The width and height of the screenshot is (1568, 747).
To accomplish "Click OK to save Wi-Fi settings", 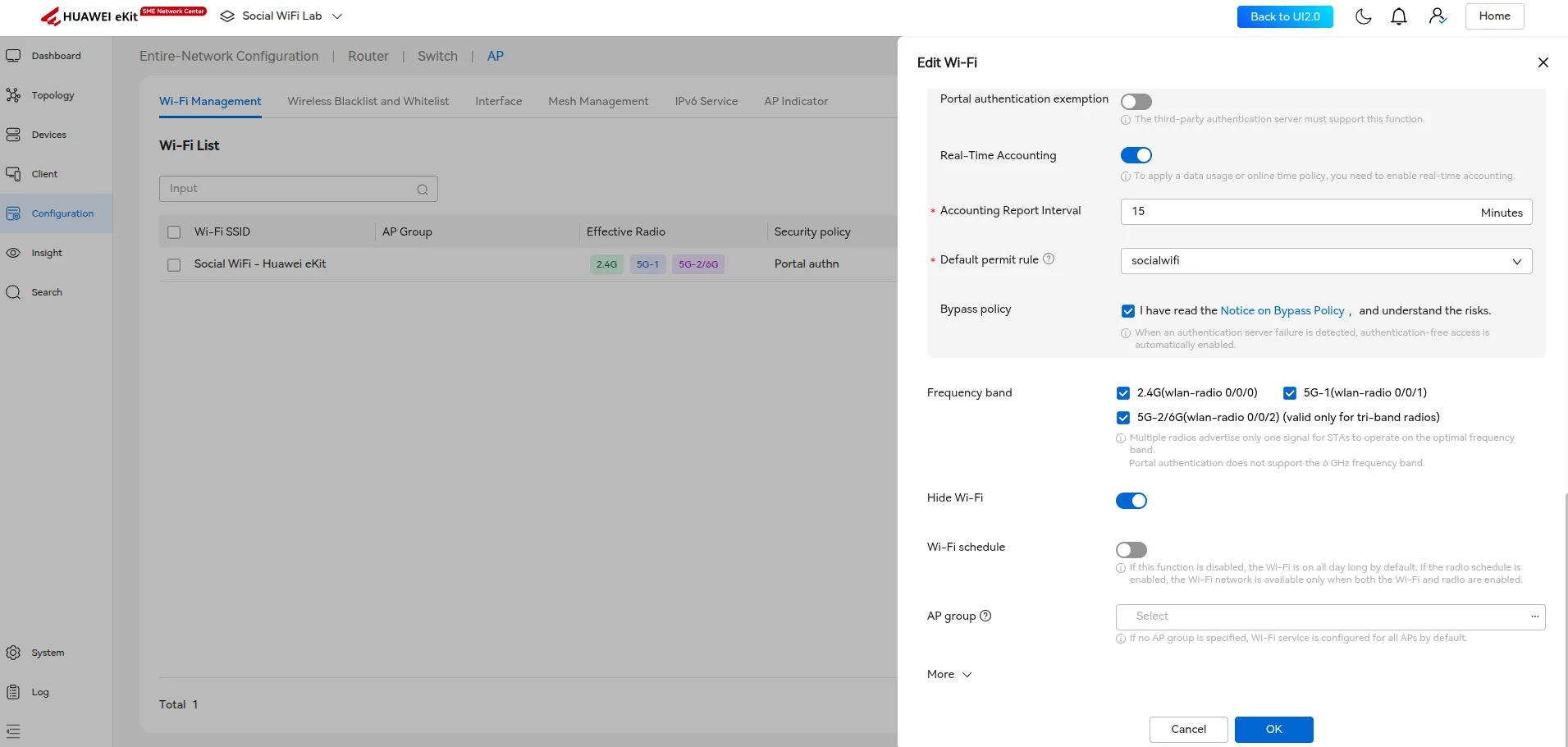I will tap(1273, 729).
